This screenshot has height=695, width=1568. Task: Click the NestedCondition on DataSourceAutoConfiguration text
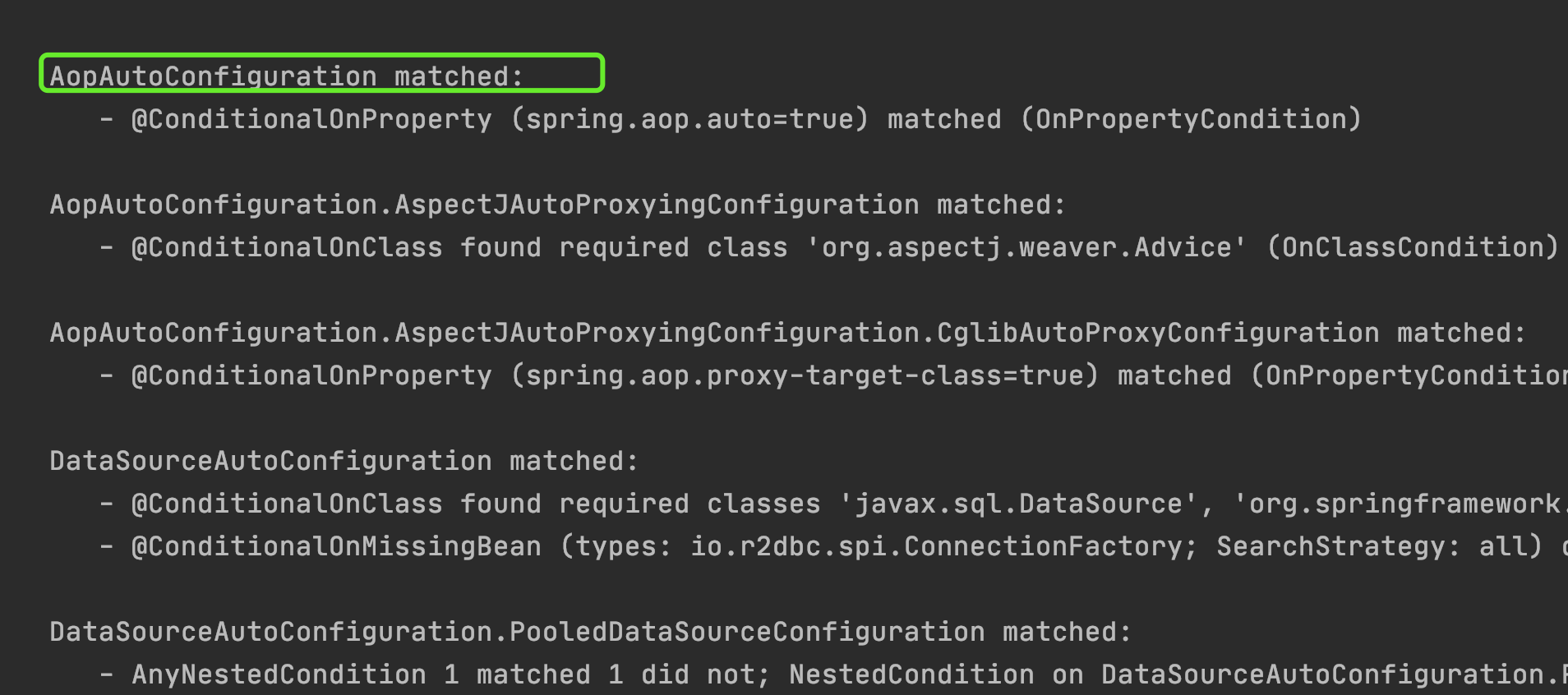1178,674
